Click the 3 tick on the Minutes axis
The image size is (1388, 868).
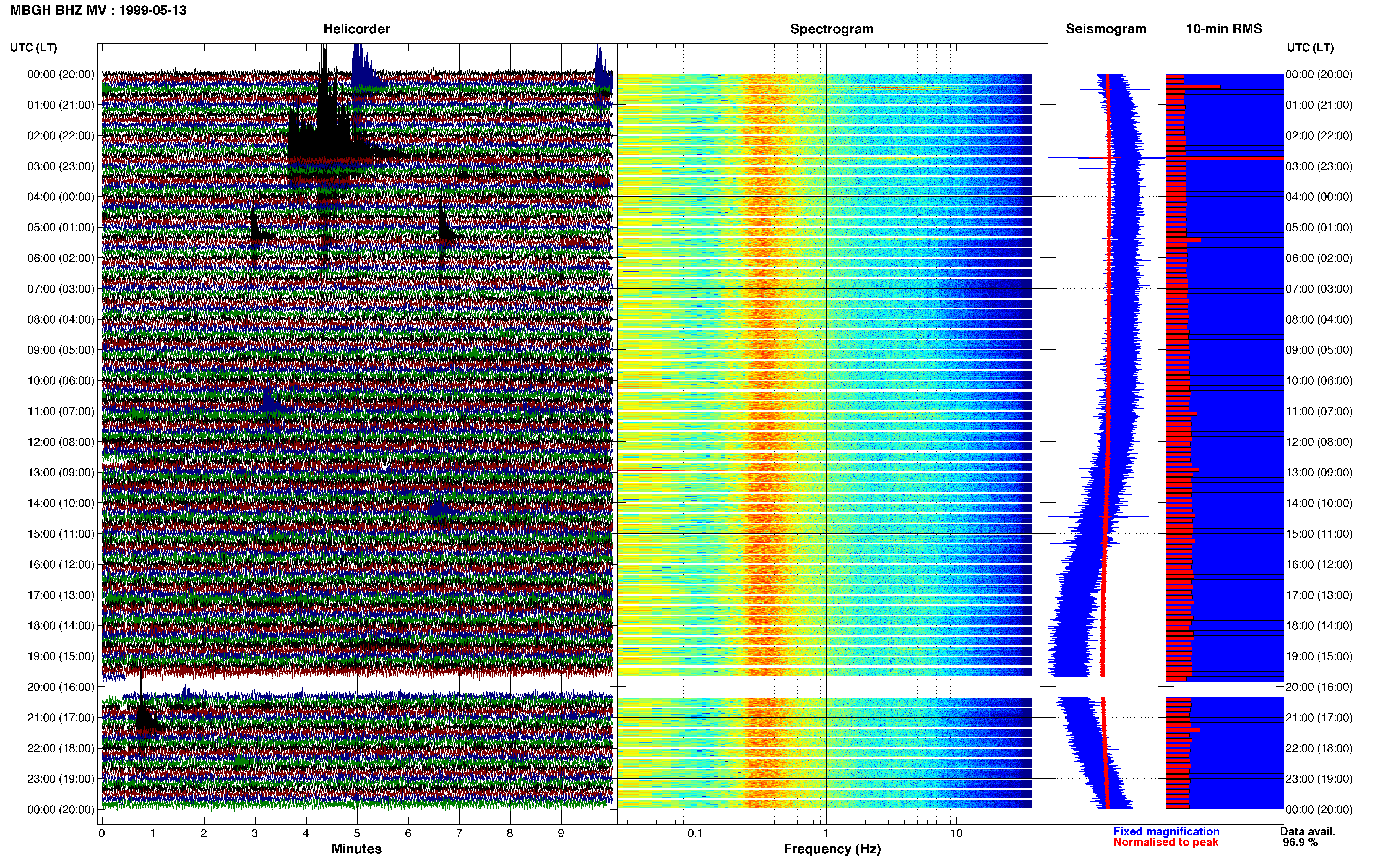pos(255,833)
